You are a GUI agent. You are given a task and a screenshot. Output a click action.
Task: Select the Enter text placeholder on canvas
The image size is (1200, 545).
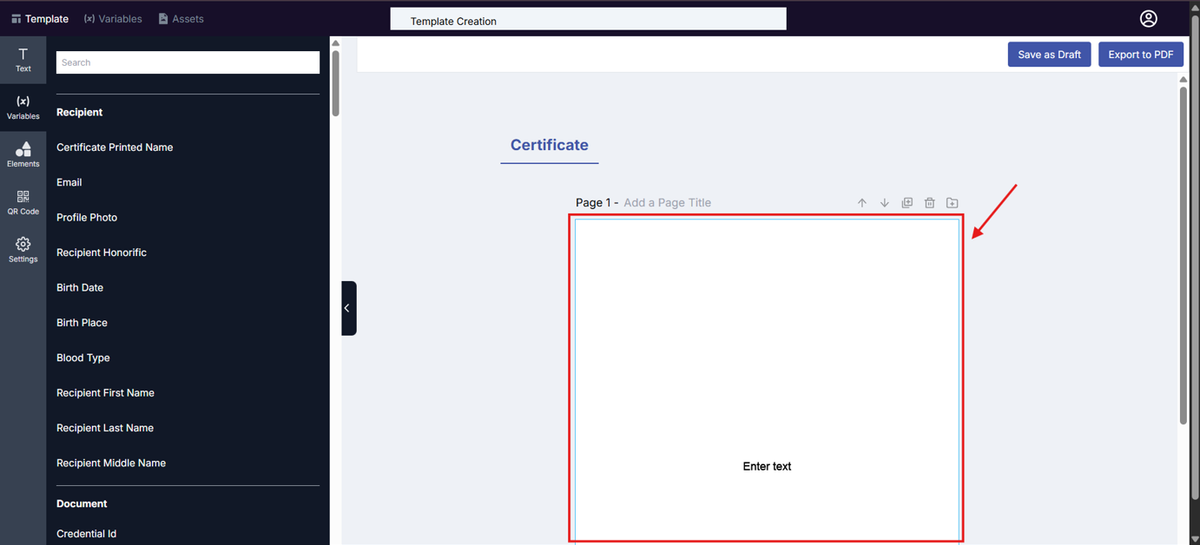pos(767,467)
